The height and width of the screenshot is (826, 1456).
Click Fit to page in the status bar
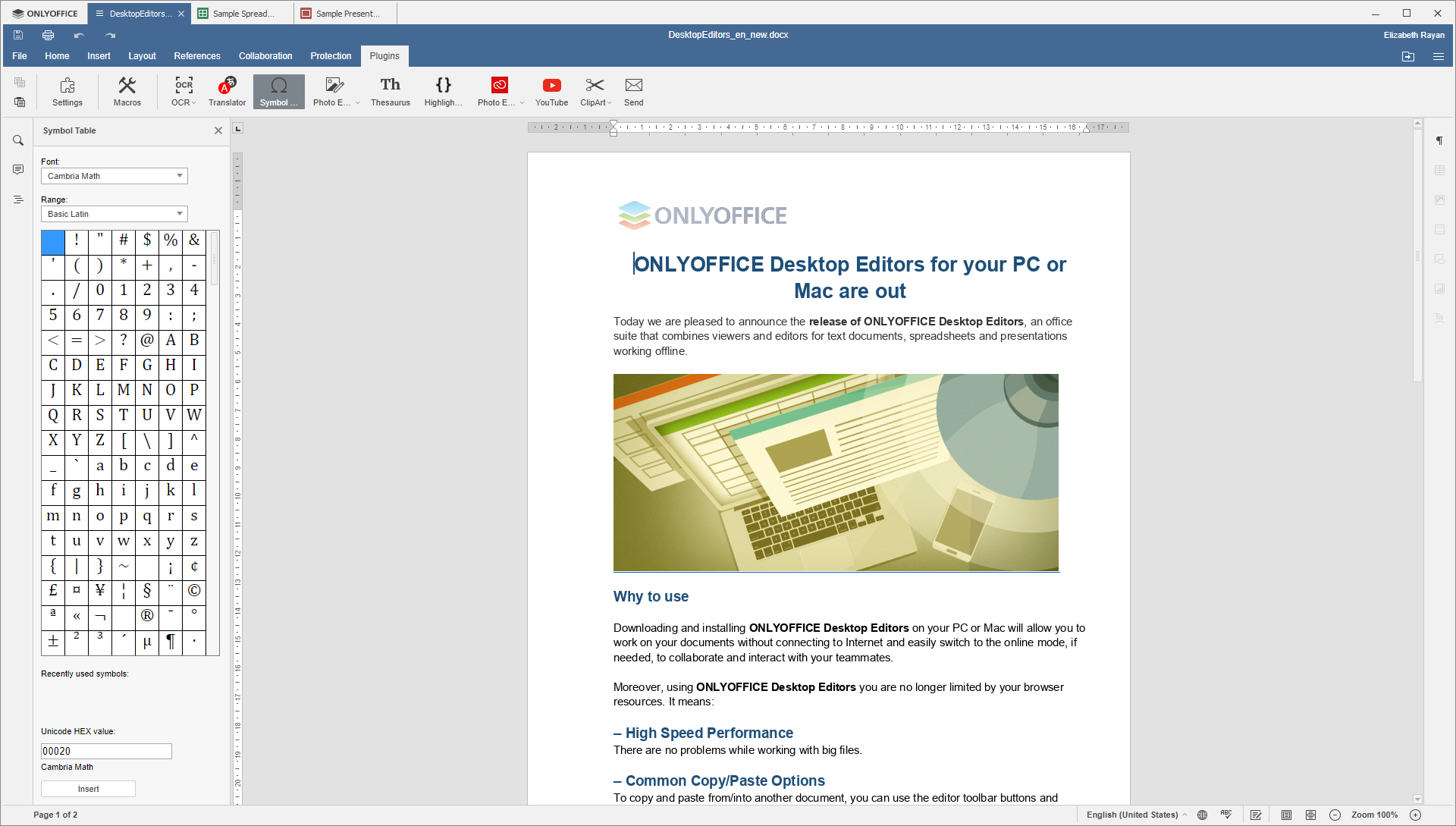[x=1286, y=815]
